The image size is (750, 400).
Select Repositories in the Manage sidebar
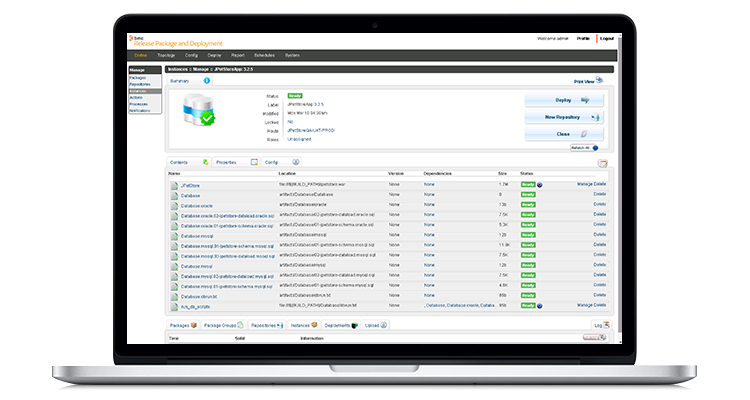(140, 84)
